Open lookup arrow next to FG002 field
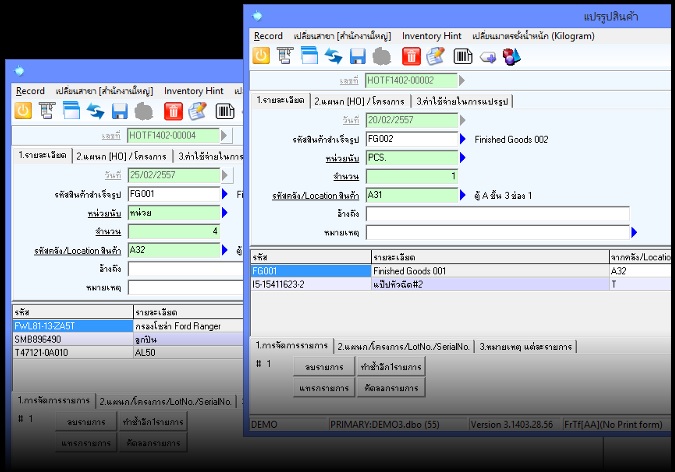This screenshot has width=675, height=472. tap(463, 139)
